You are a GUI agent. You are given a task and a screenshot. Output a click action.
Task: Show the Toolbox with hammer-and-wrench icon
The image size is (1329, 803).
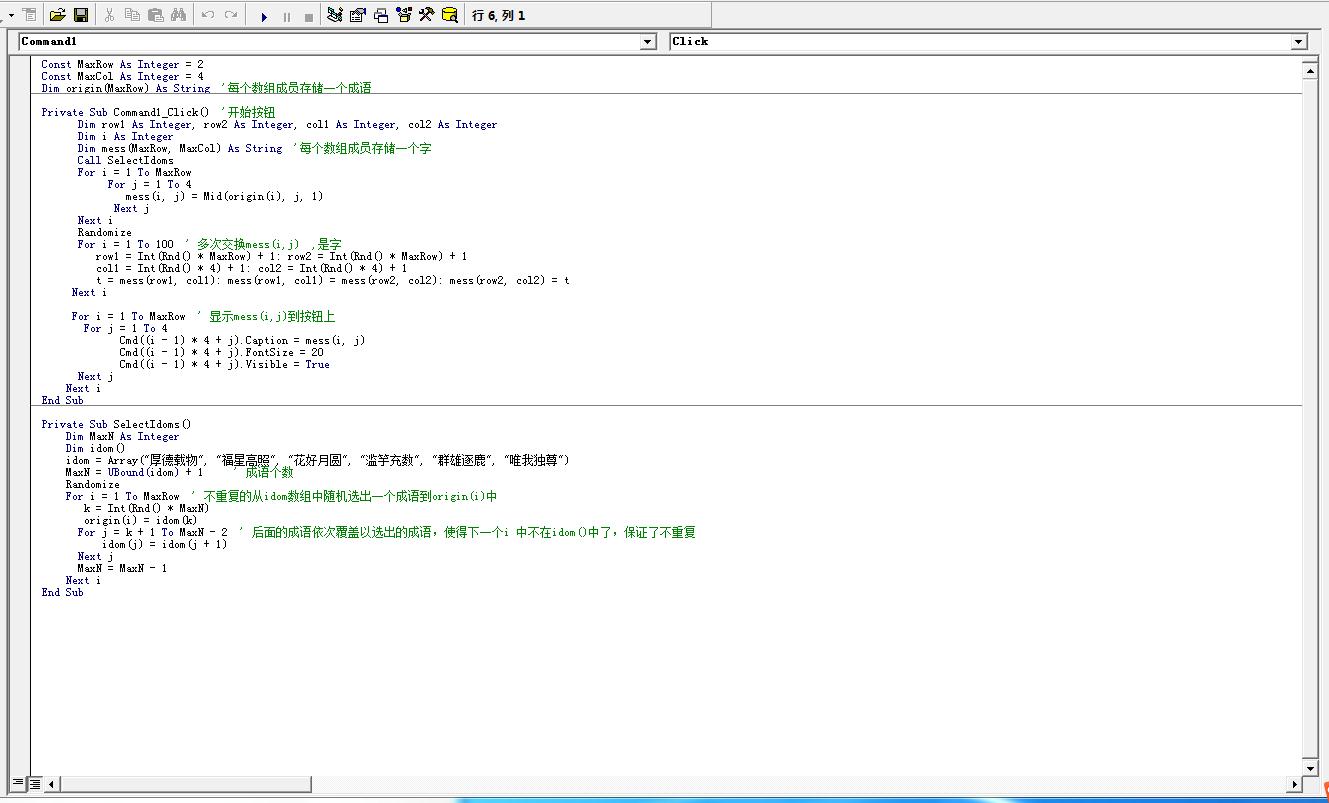point(426,15)
